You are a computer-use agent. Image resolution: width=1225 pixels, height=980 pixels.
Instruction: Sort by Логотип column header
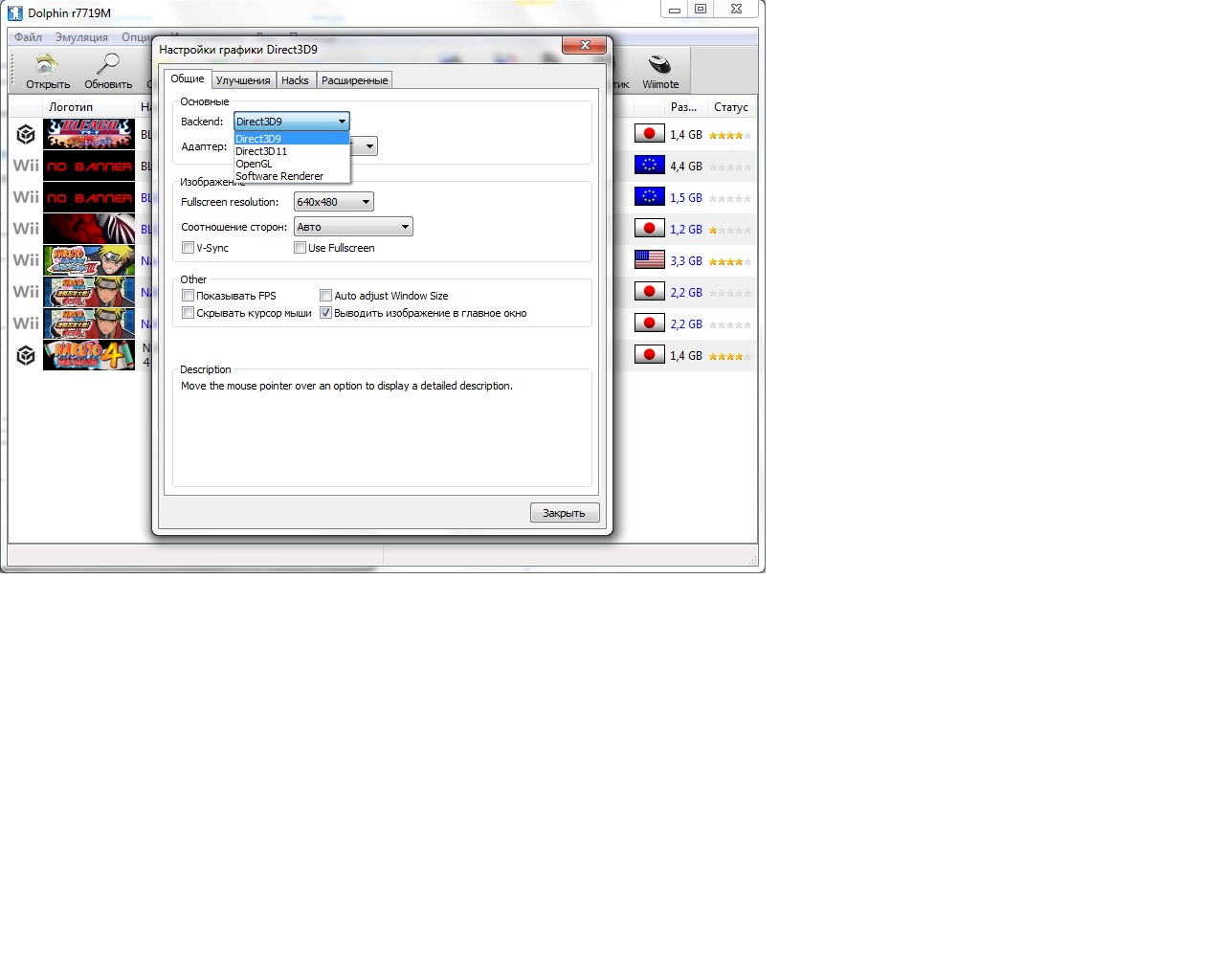[71, 107]
